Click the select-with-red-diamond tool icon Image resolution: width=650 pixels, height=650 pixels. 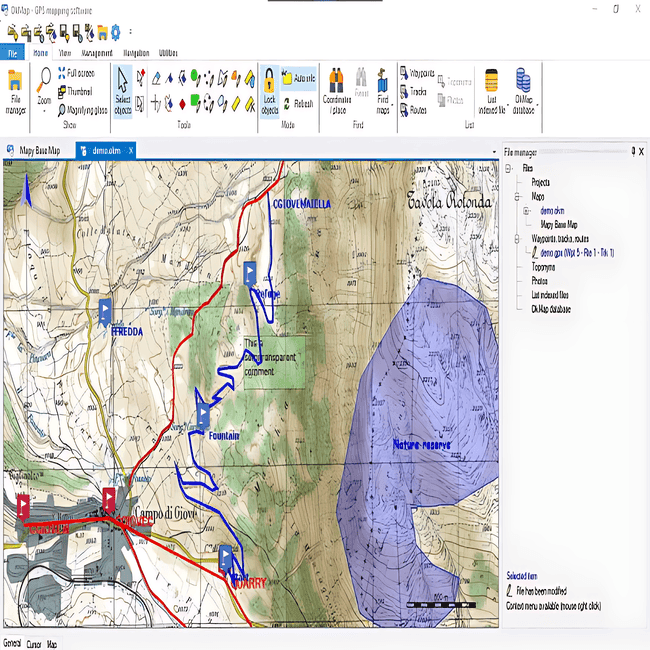pos(141,78)
